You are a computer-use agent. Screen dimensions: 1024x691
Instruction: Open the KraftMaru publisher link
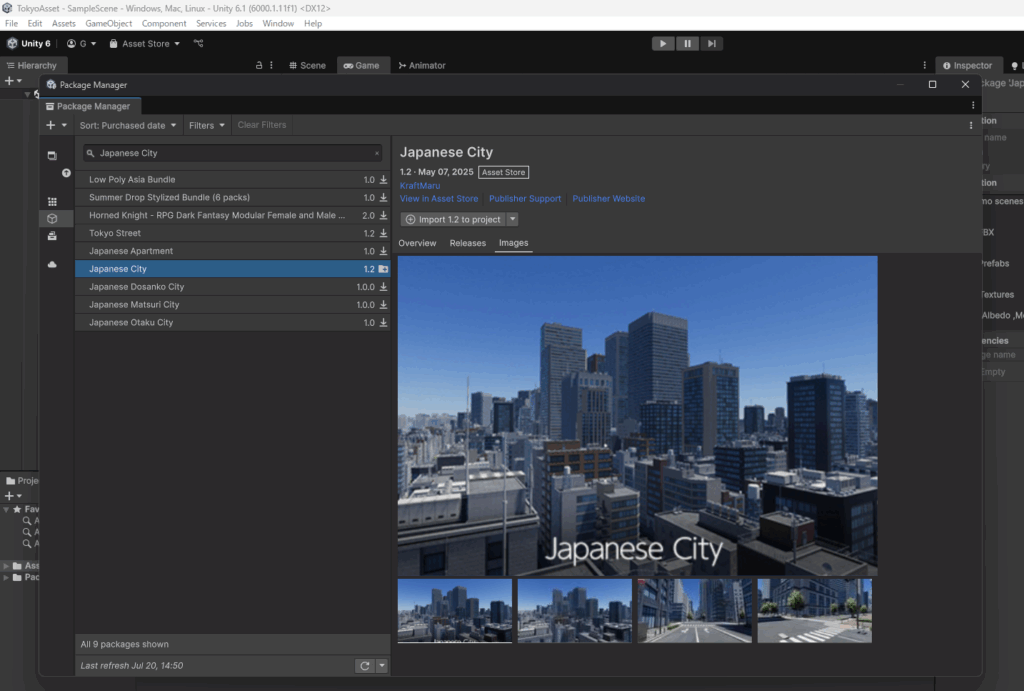pos(420,185)
